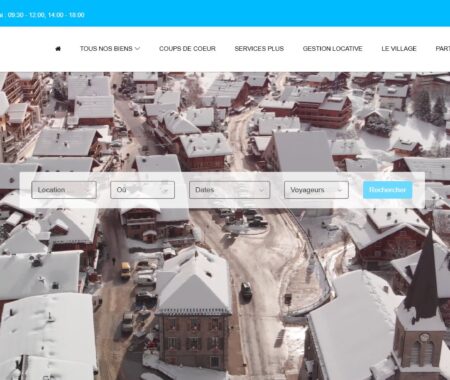Open GESTION LOCATIVE menu item
Screen dimensions: 450x380
(332, 49)
